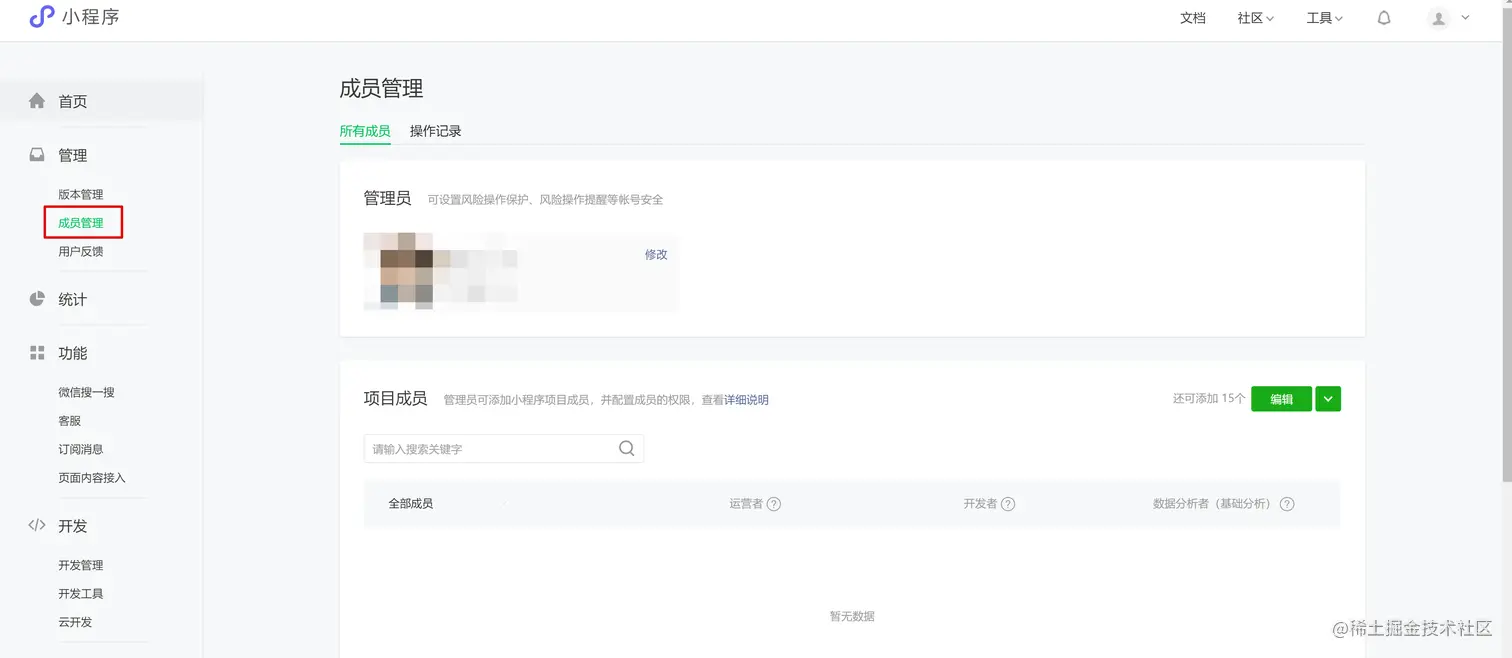Screen dimensions: 1512x658
Task: Click the green 编辑 button
Action: click(x=1281, y=399)
